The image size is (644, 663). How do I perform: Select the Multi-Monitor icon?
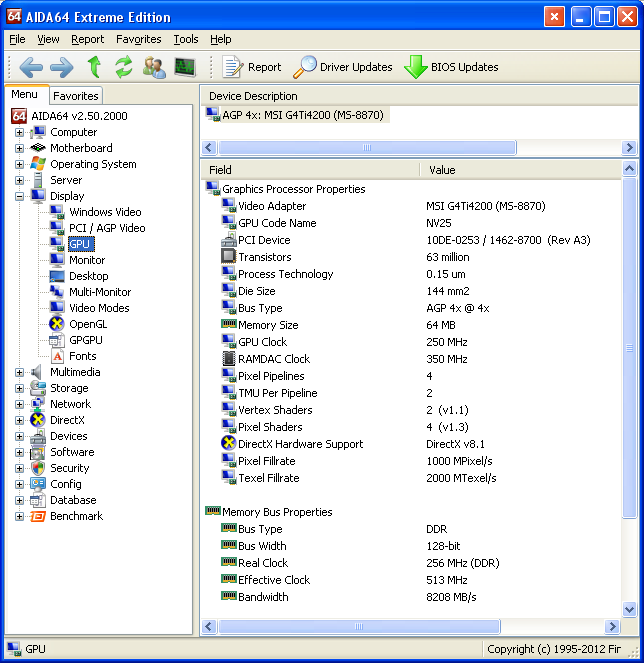click(57, 292)
